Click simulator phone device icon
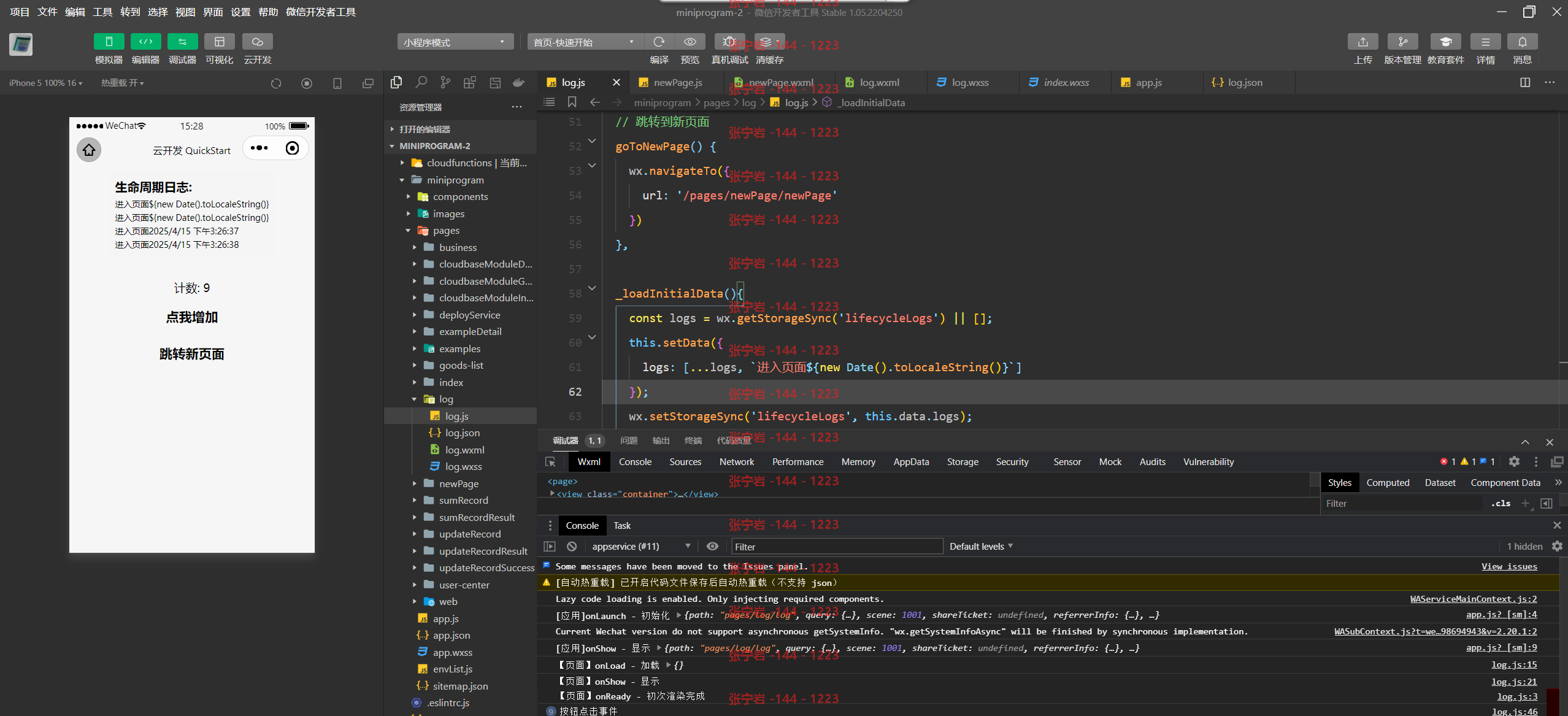 click(337, 83)
